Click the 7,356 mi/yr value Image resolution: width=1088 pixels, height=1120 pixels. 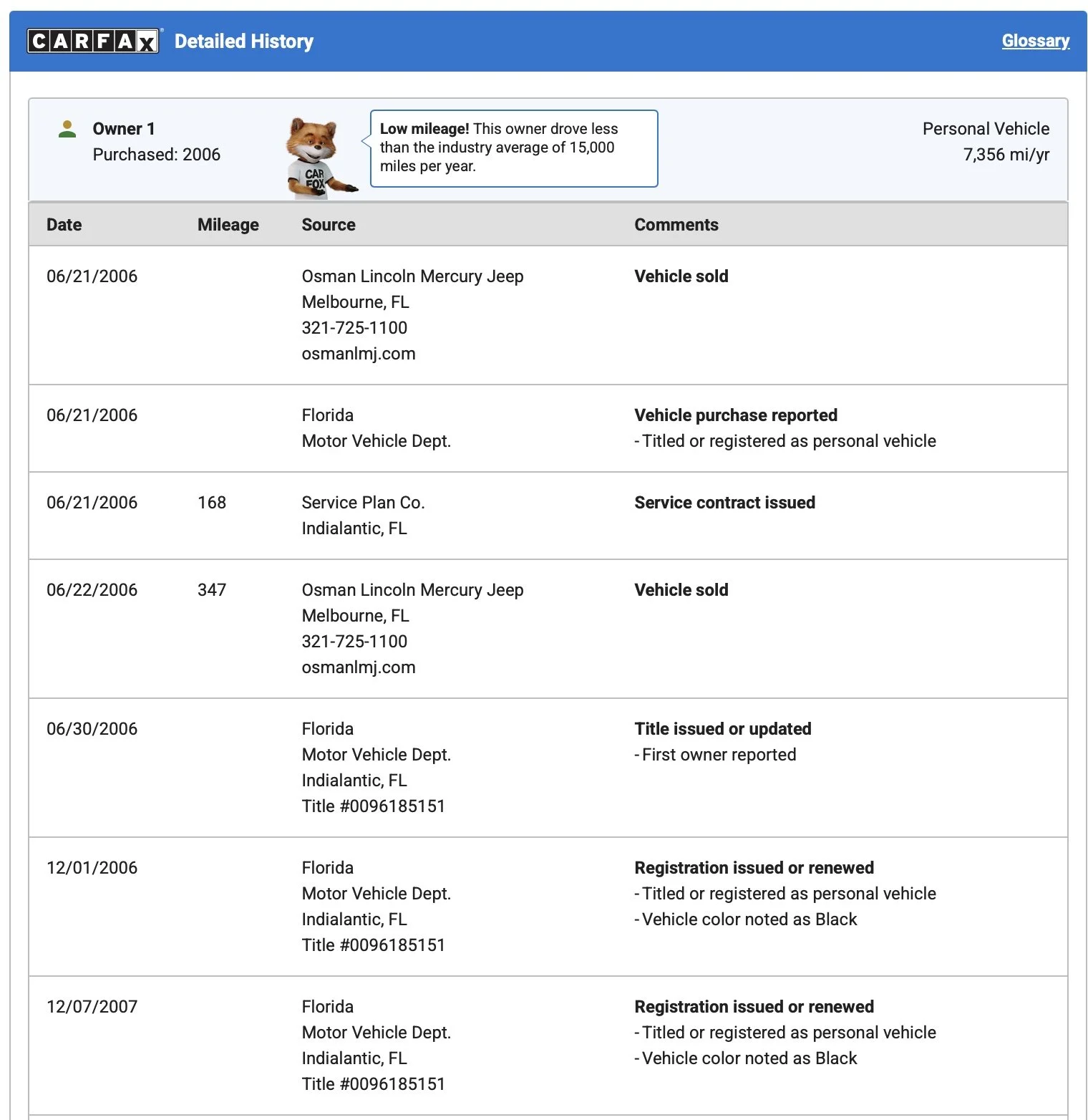1006,155
